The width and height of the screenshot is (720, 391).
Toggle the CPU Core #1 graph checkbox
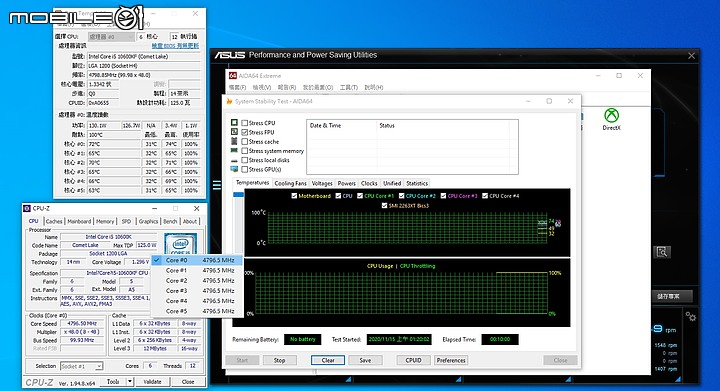point(360,196)
